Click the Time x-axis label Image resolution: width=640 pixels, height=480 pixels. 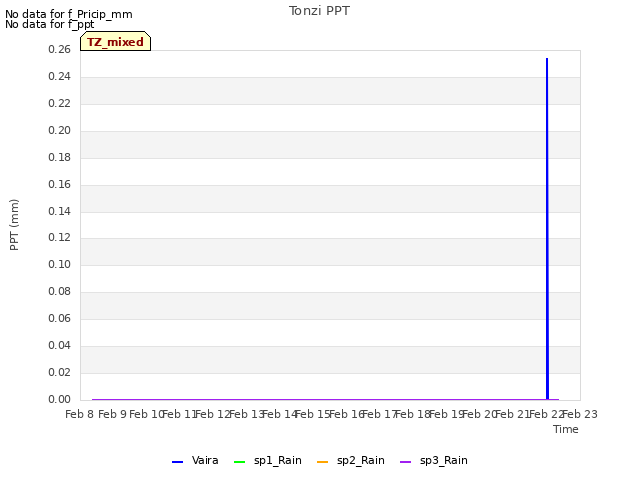[x=566, y=429]
